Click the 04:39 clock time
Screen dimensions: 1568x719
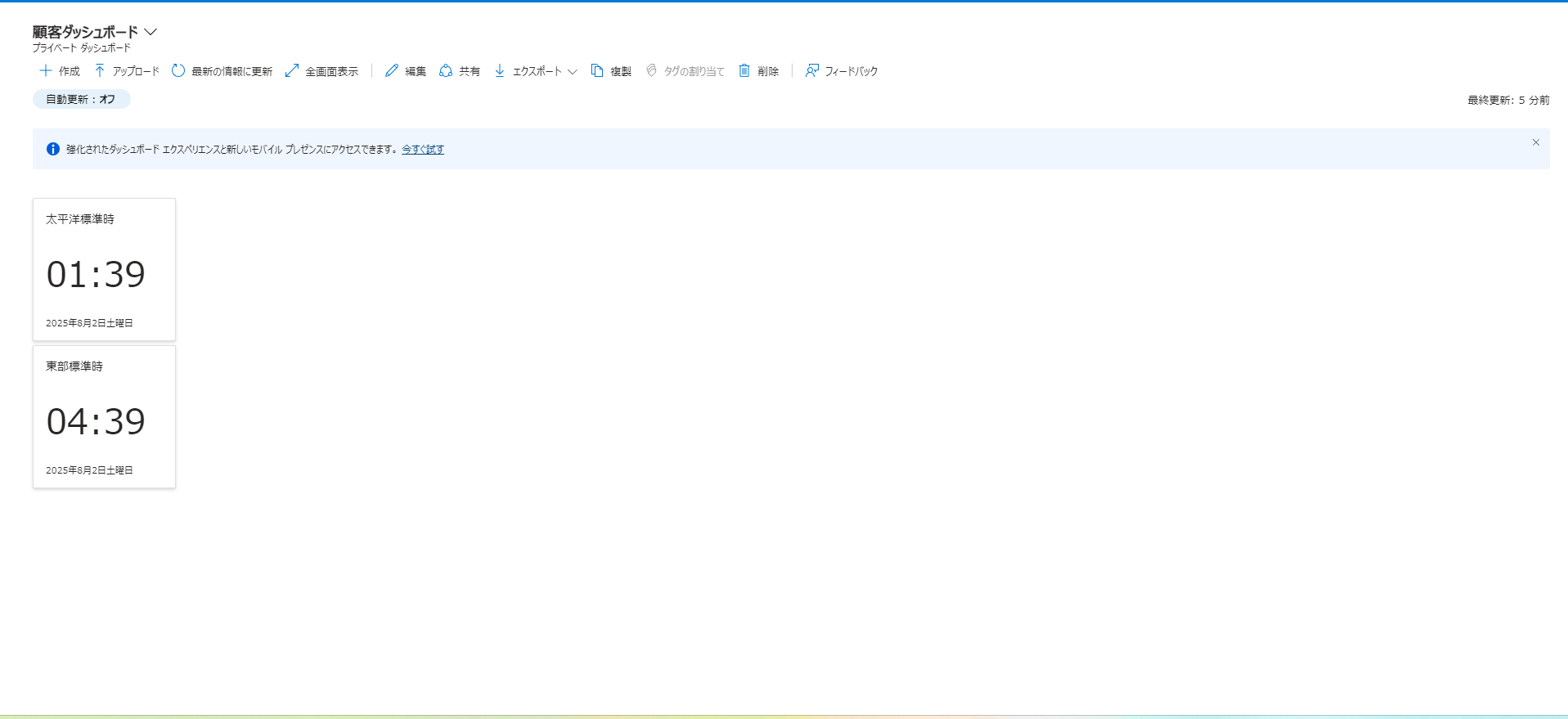click(x=96, y=422)
